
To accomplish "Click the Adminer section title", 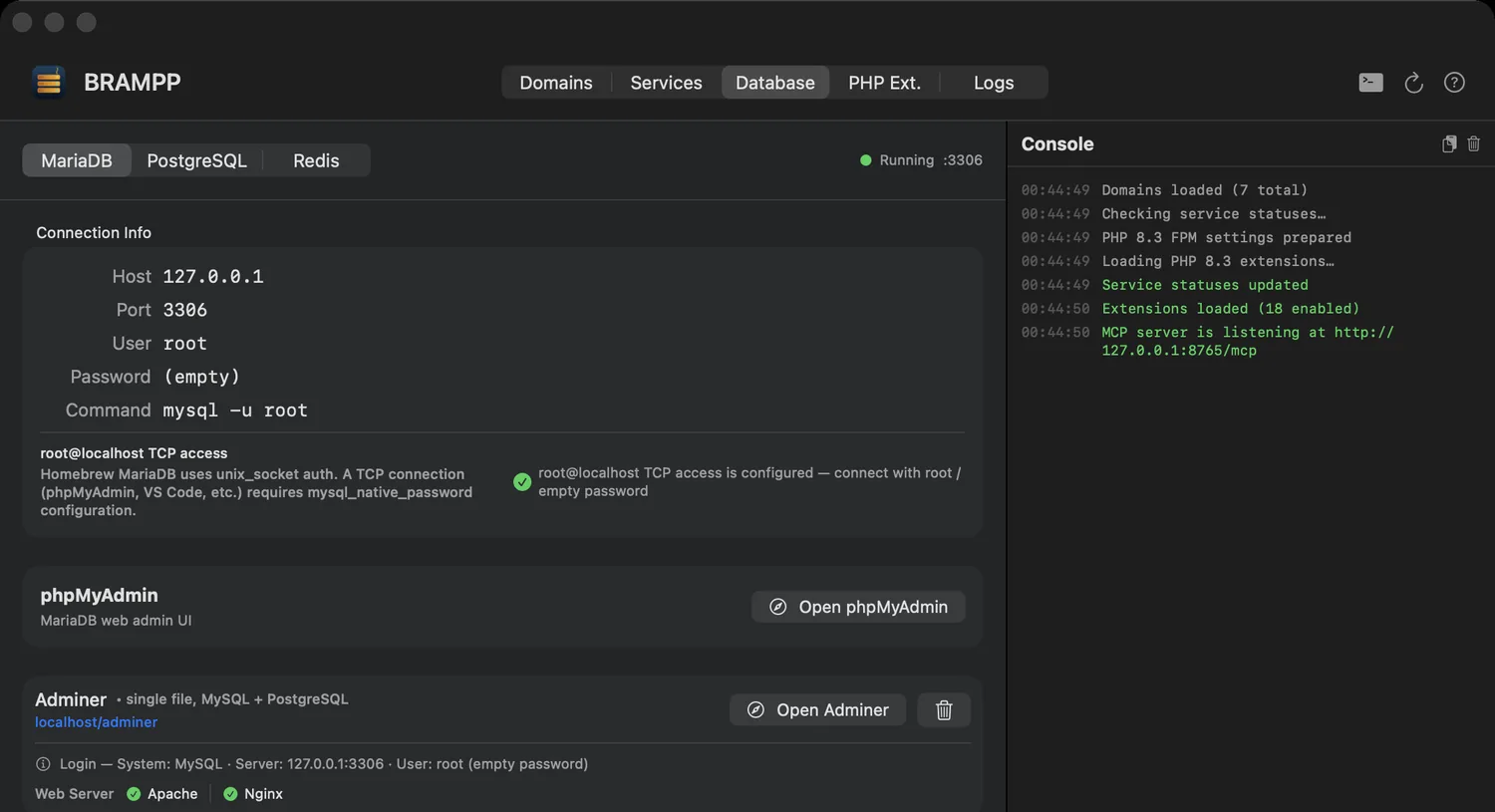I will [71, 700].
